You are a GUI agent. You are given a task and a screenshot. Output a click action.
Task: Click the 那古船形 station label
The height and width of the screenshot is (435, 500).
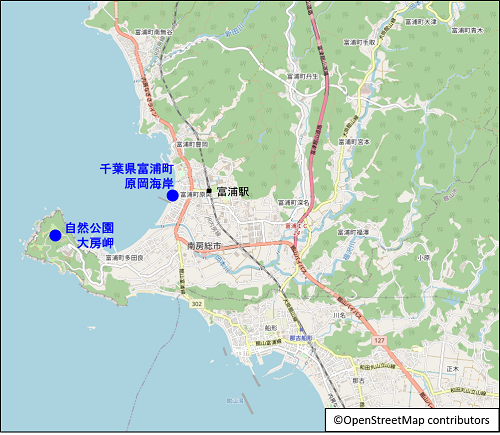click(301, 338)
